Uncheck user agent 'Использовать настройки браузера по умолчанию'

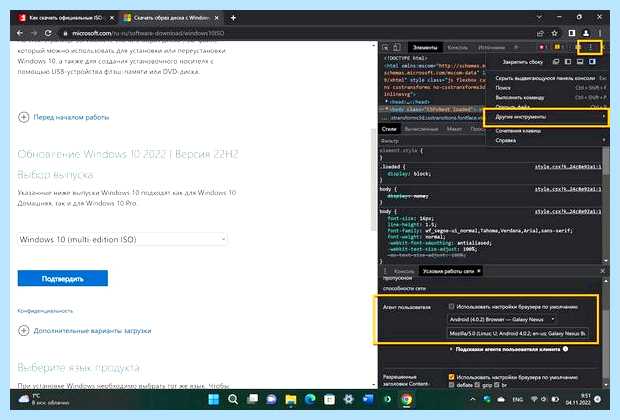point(452,306)
